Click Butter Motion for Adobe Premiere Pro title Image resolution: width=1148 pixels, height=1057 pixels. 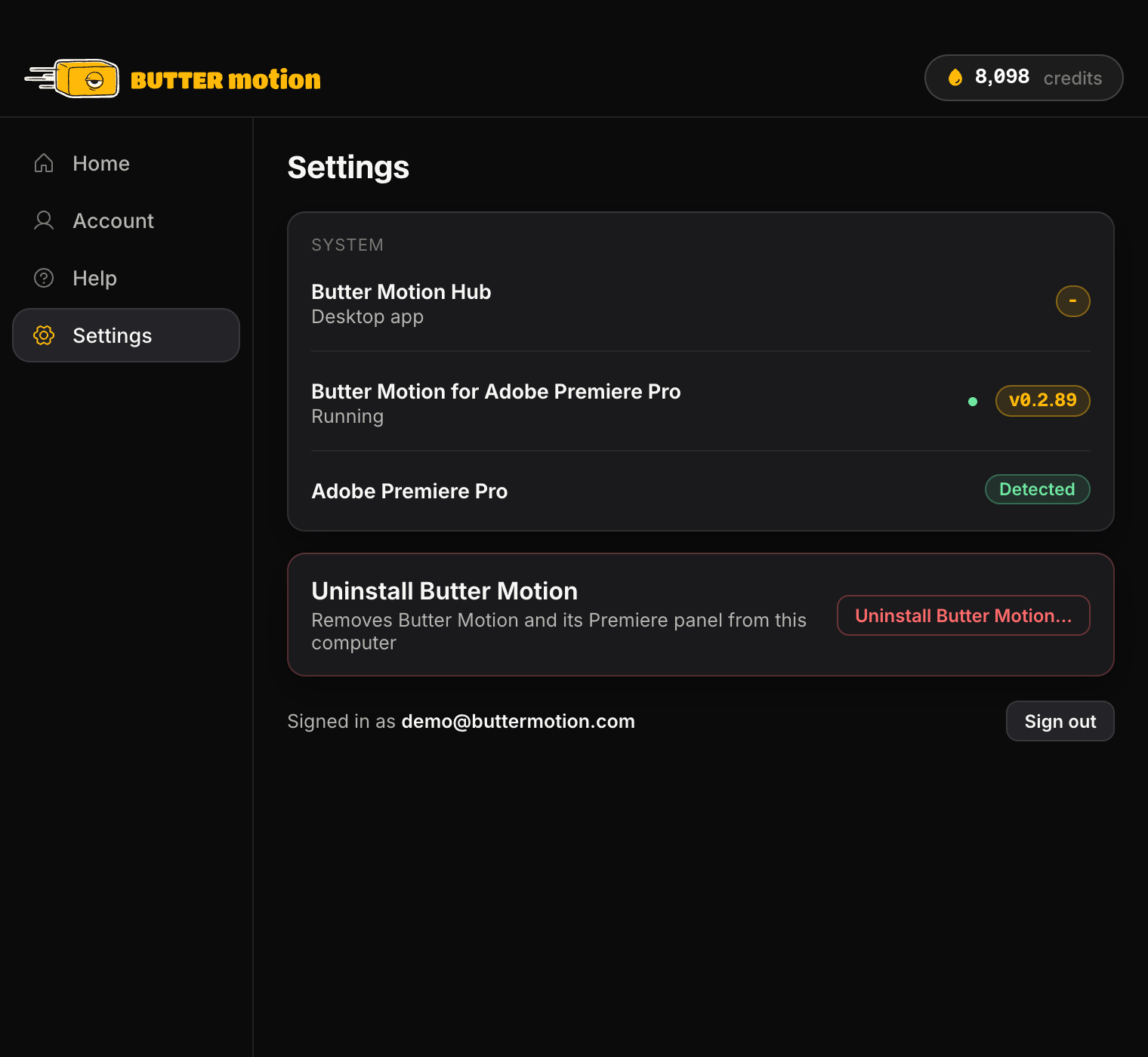point(496,391)
